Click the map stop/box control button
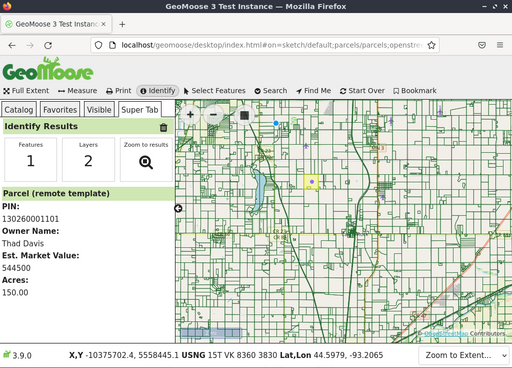 point(244,115)
